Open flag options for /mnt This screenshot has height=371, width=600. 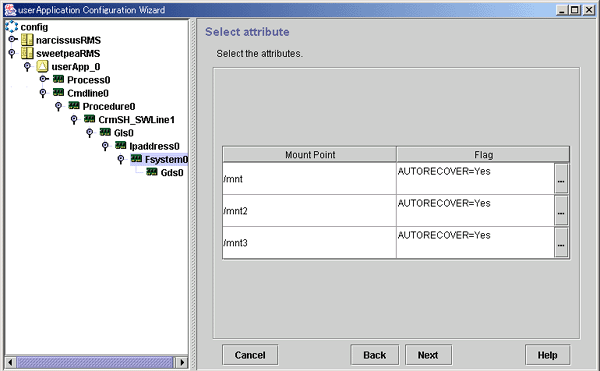tap(561, 179)
